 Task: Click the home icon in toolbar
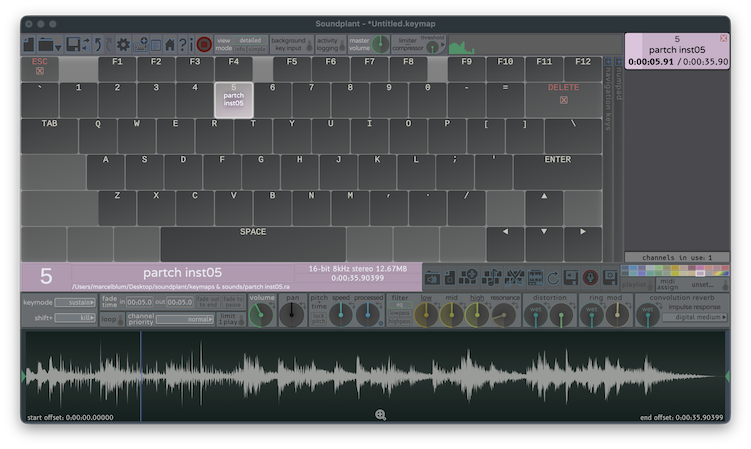point(170,45)
